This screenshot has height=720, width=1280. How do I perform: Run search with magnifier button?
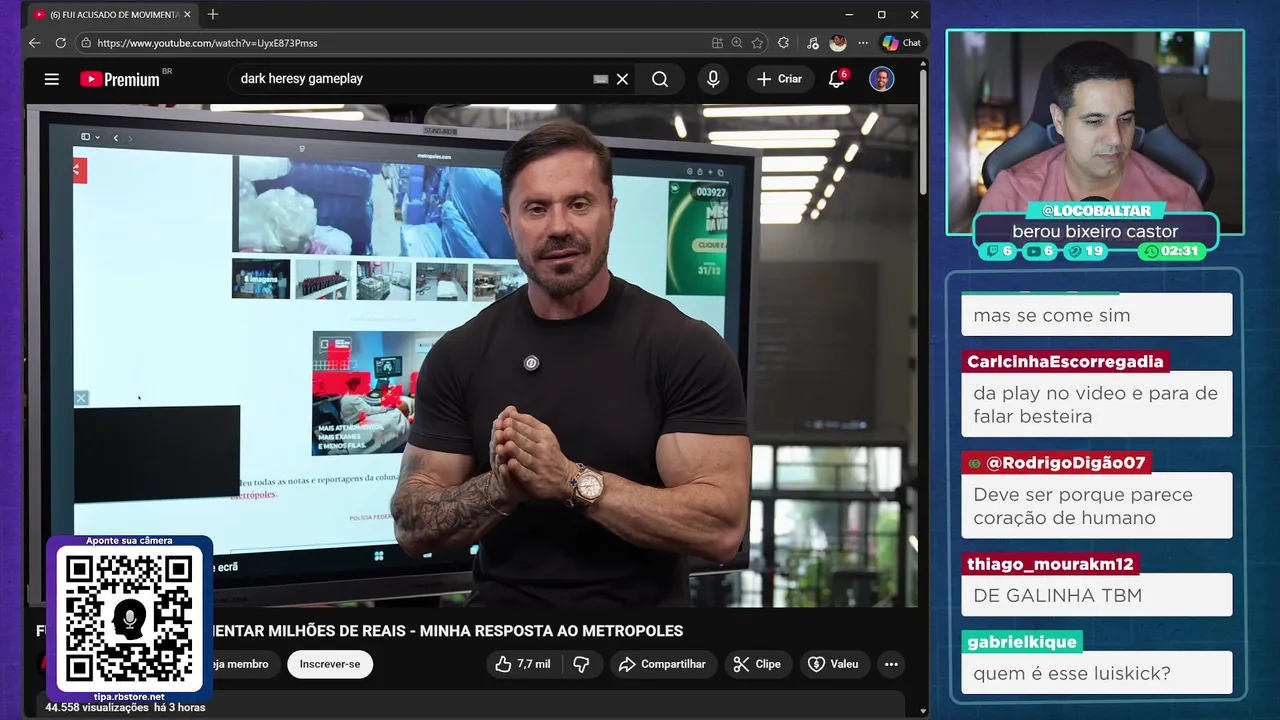660,79
